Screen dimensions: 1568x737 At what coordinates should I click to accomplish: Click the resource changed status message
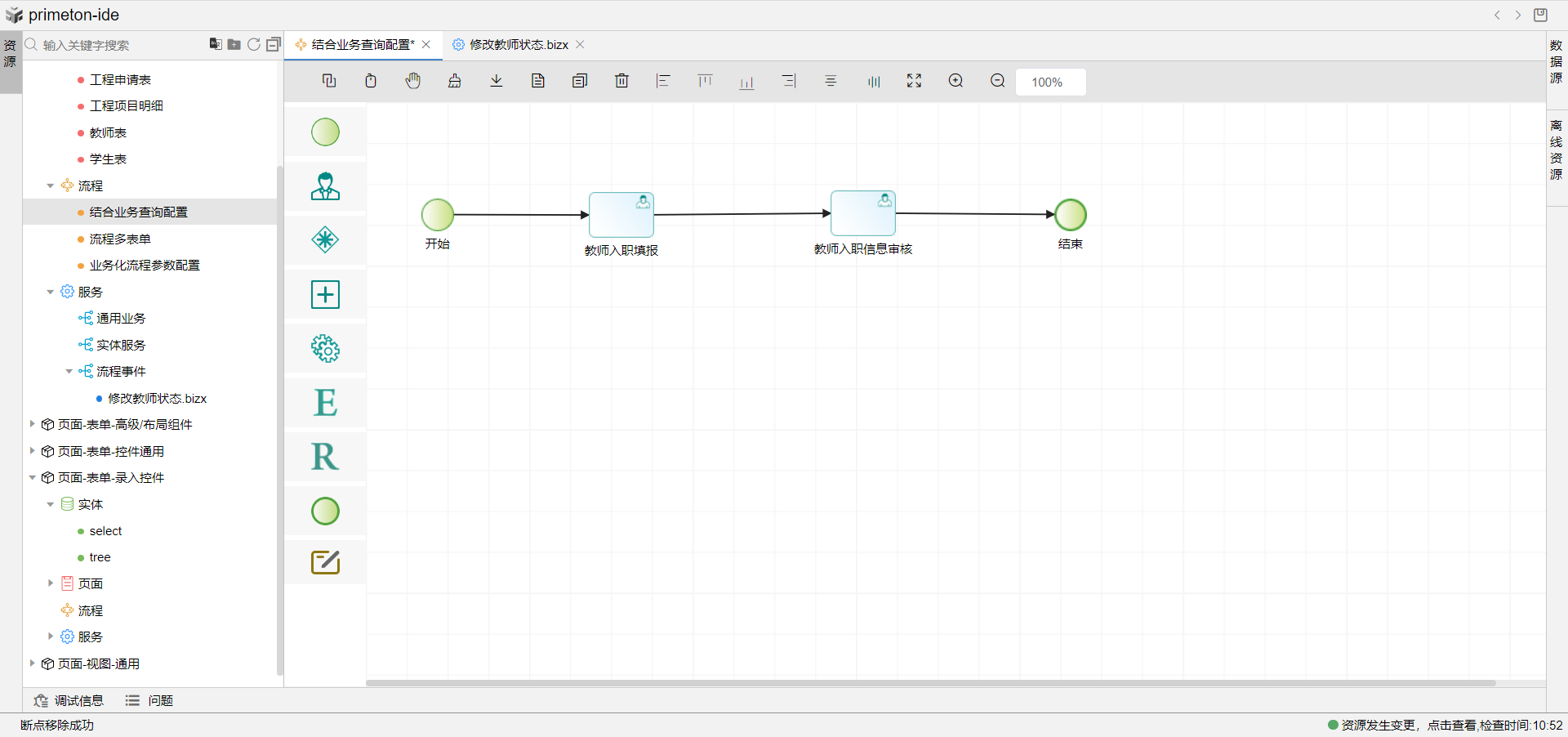(1444, 725)
